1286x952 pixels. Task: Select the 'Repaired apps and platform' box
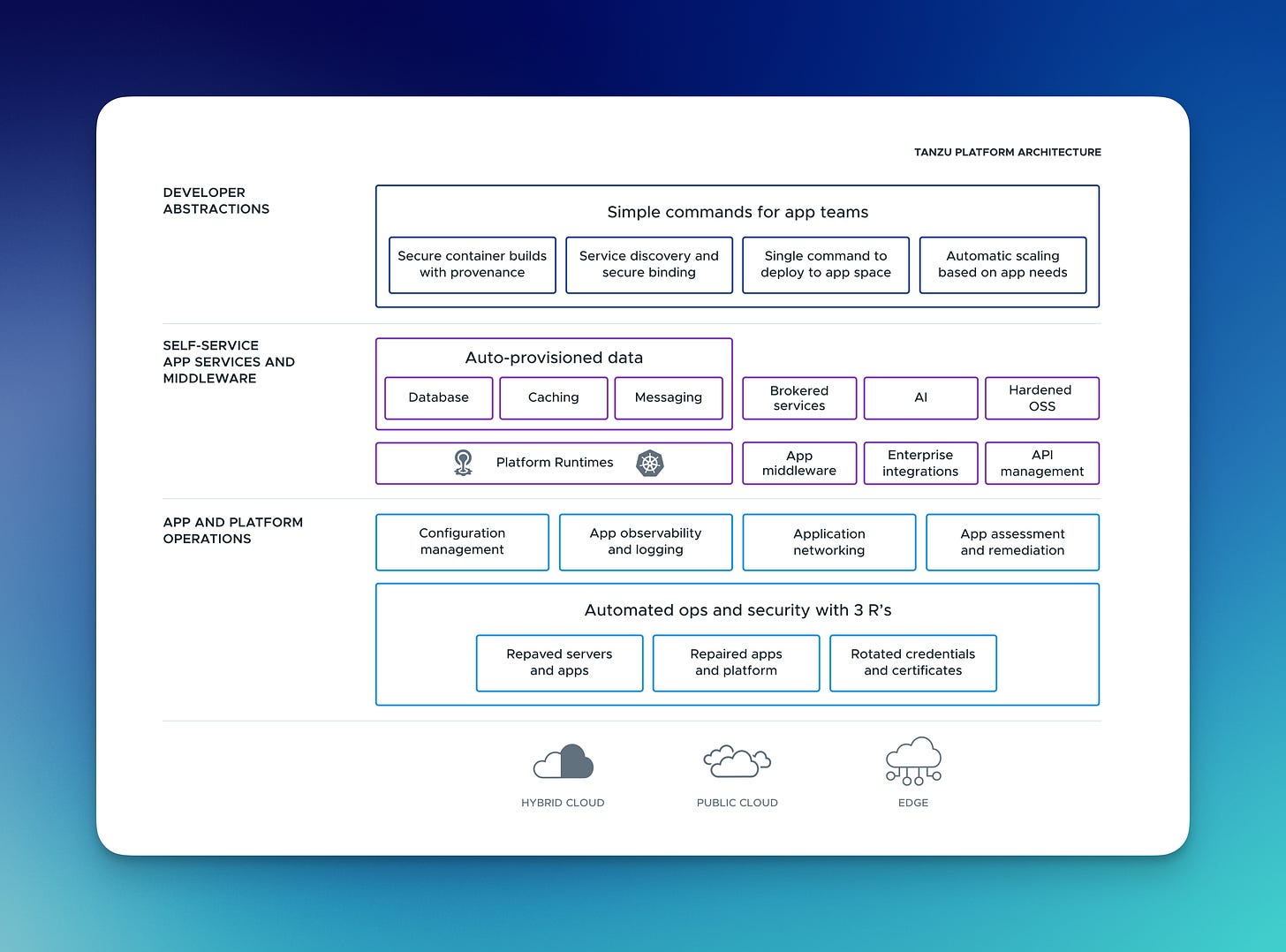(x=737, y=663)
